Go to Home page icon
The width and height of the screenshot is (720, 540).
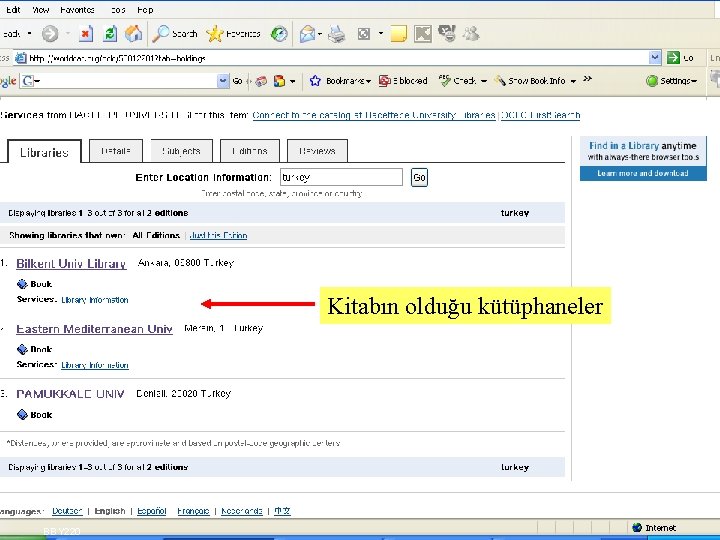[134, 34]
